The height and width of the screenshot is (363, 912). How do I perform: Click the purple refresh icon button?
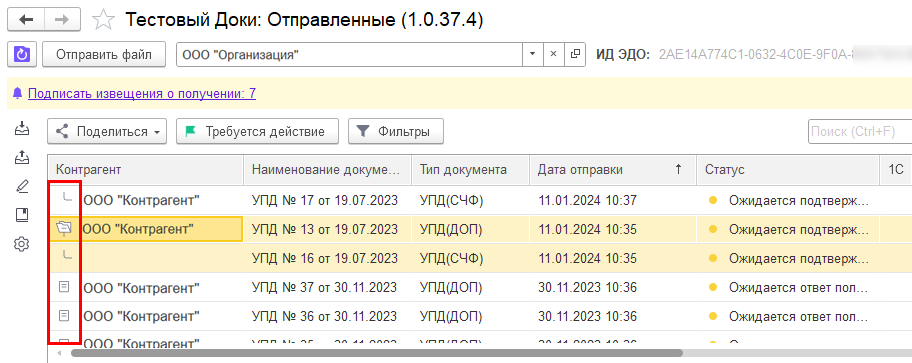click(x=22, y=55)
